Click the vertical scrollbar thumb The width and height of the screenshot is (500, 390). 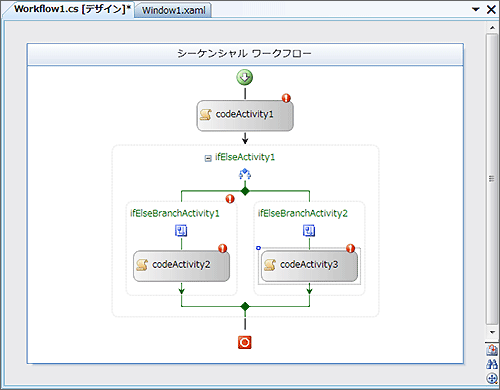[492, 179]
